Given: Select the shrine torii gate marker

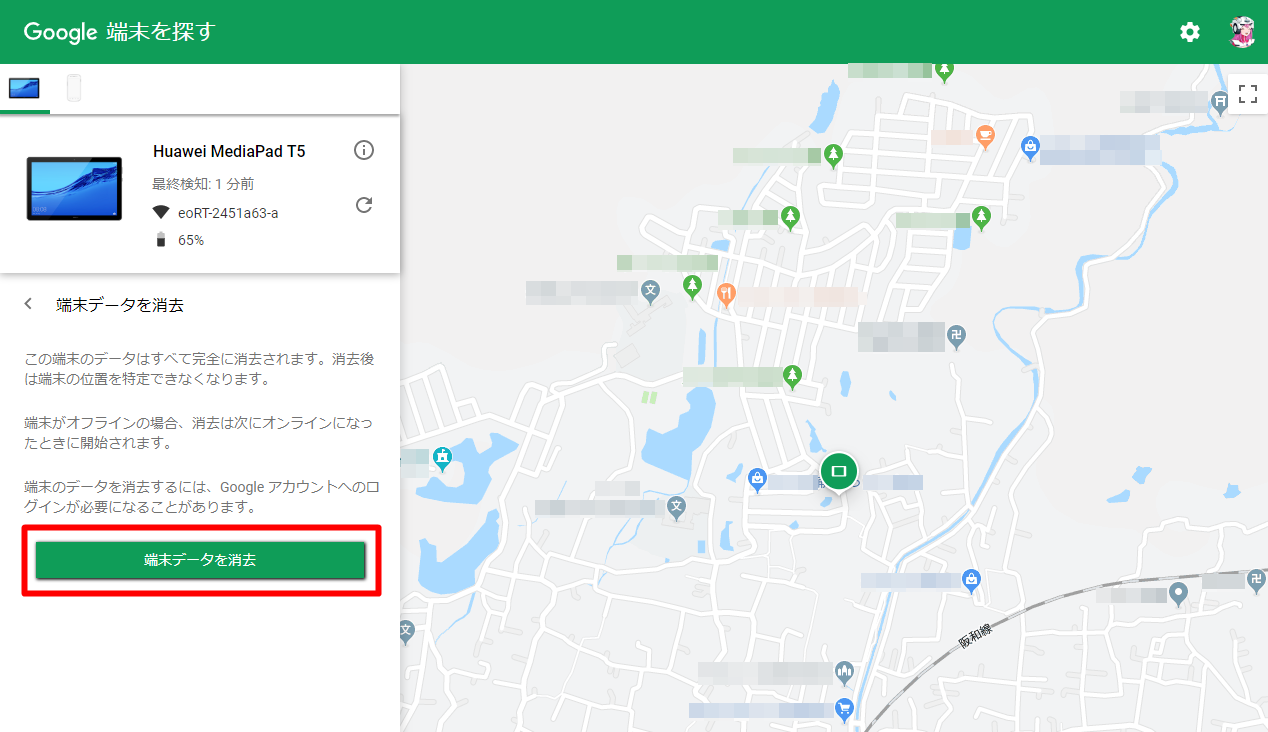Looking at the screenshot, I should (1219, 101).
